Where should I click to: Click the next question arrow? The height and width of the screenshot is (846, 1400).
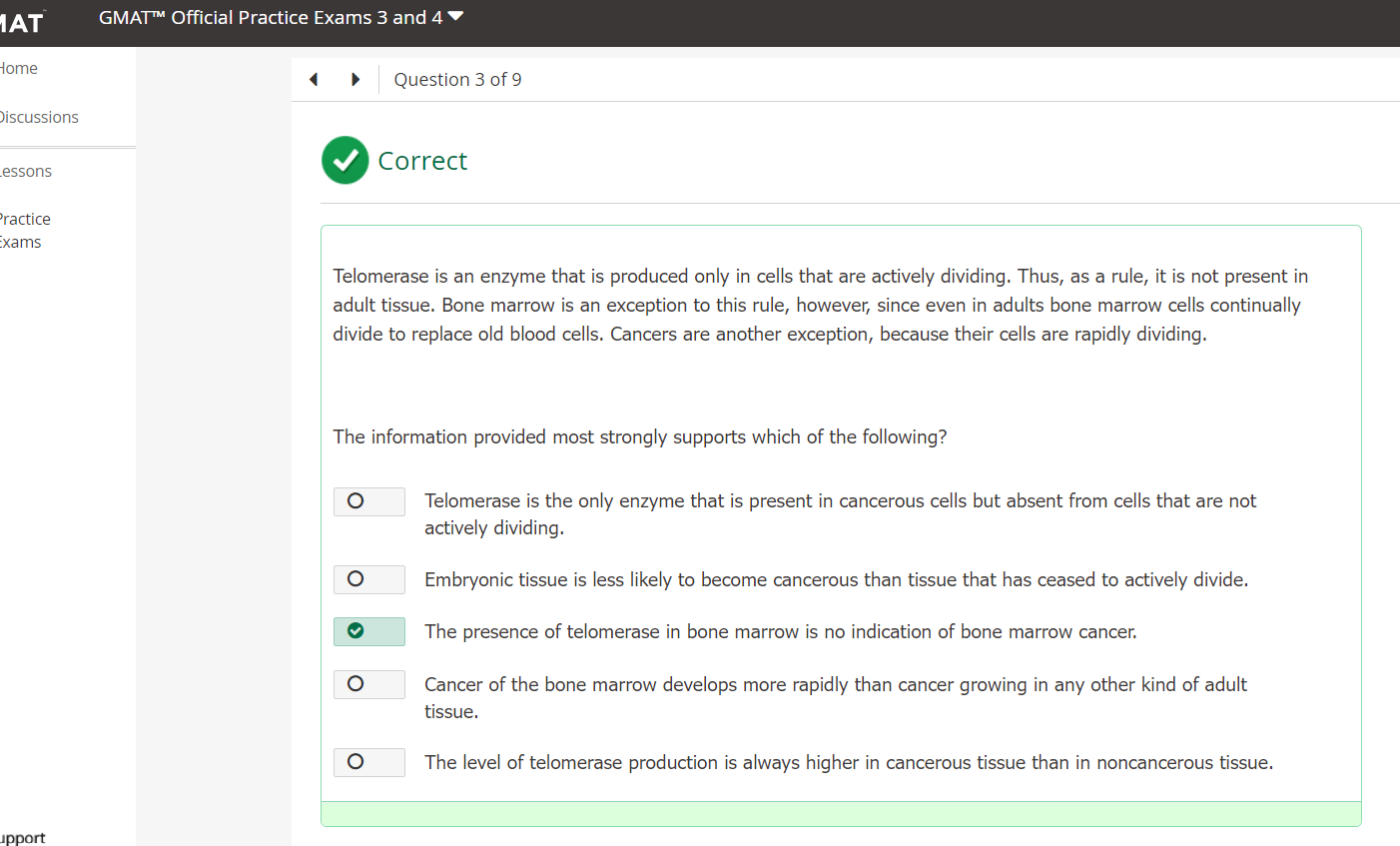pyautogui.click(x=355, y=79)
